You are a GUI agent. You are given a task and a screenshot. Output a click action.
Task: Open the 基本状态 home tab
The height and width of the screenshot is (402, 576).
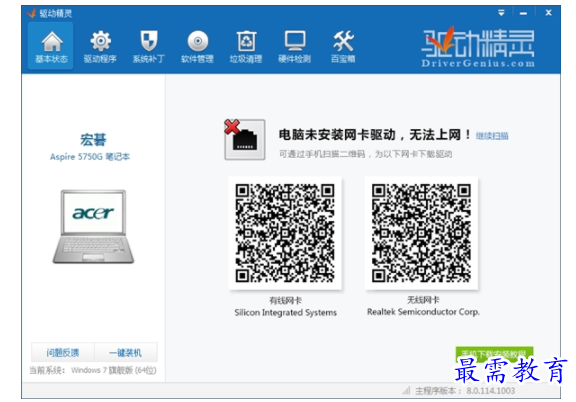coord(51,46)
